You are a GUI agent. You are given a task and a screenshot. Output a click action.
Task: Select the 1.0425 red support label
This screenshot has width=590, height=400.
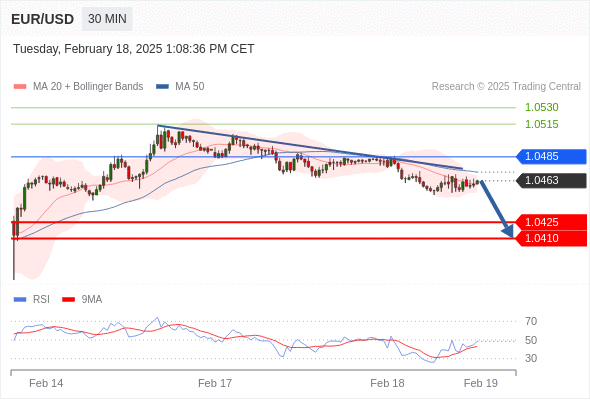point(551,222)
